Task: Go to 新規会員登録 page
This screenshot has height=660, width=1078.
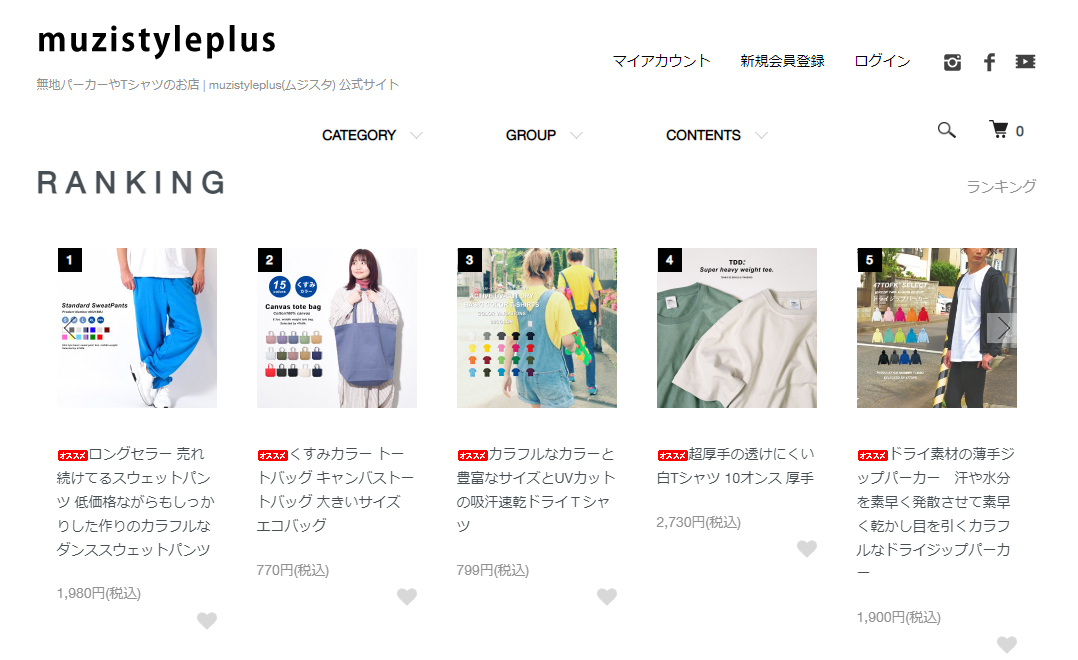Action: pyautogui.click(x=782, y=61)
